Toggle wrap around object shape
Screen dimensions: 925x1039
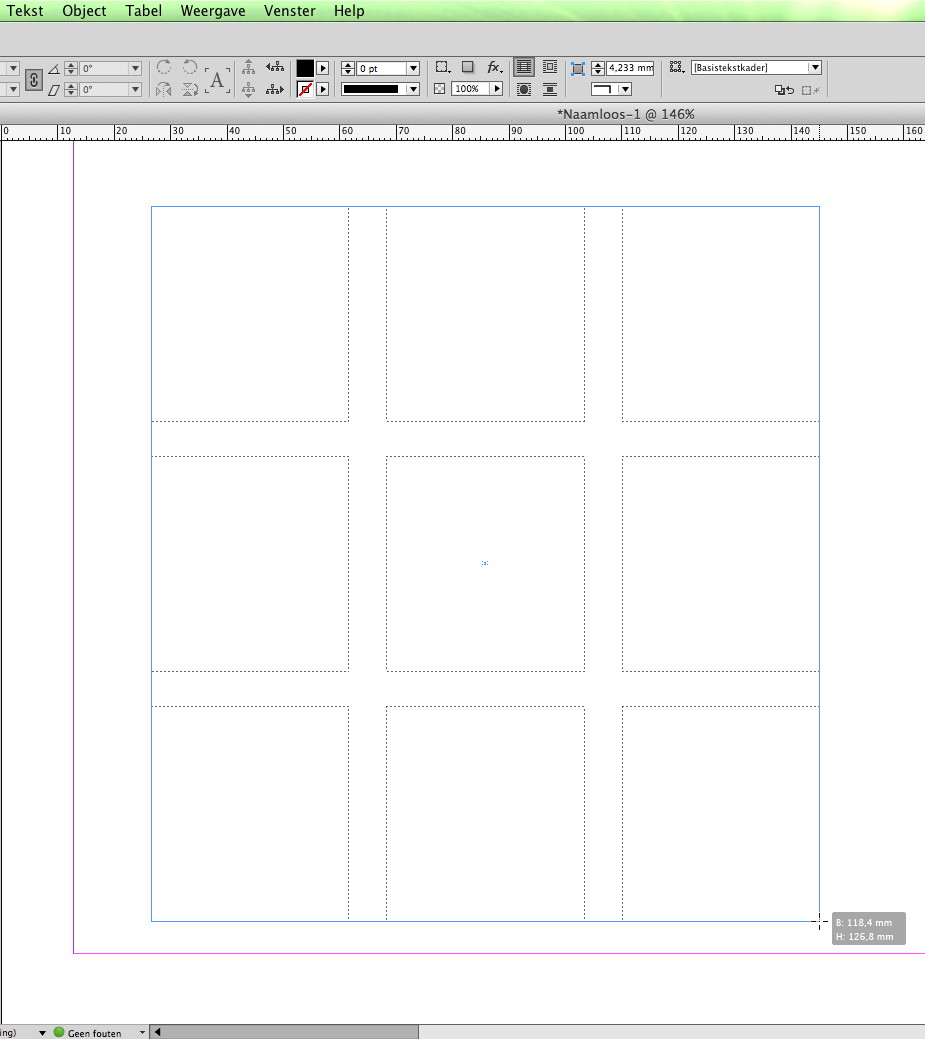[523, 89]
